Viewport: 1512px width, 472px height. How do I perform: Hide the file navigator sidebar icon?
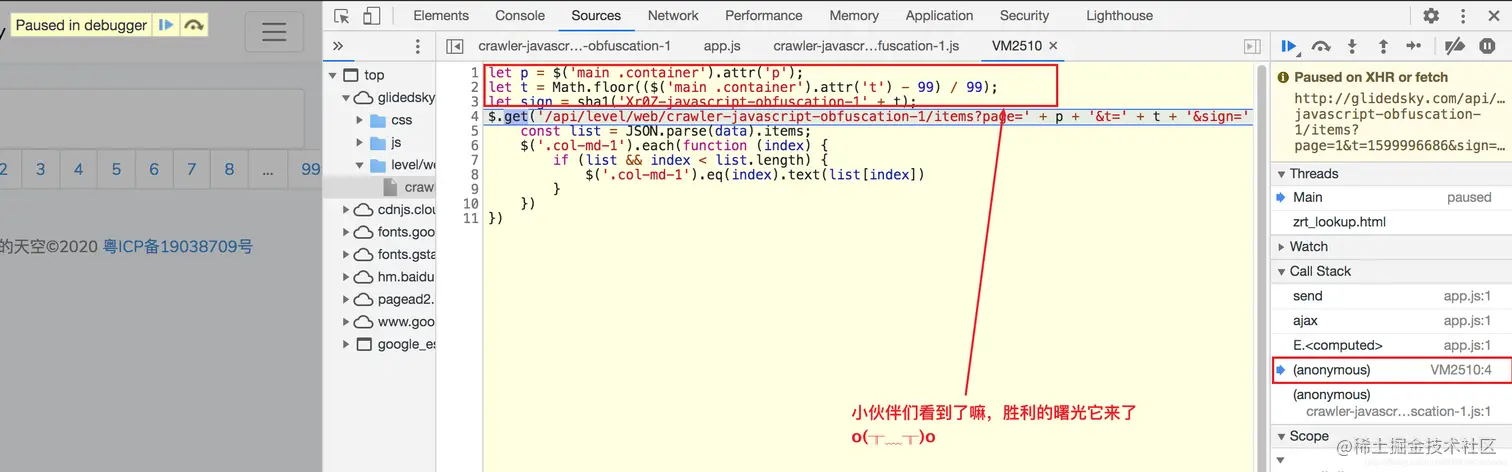[455, 46]
